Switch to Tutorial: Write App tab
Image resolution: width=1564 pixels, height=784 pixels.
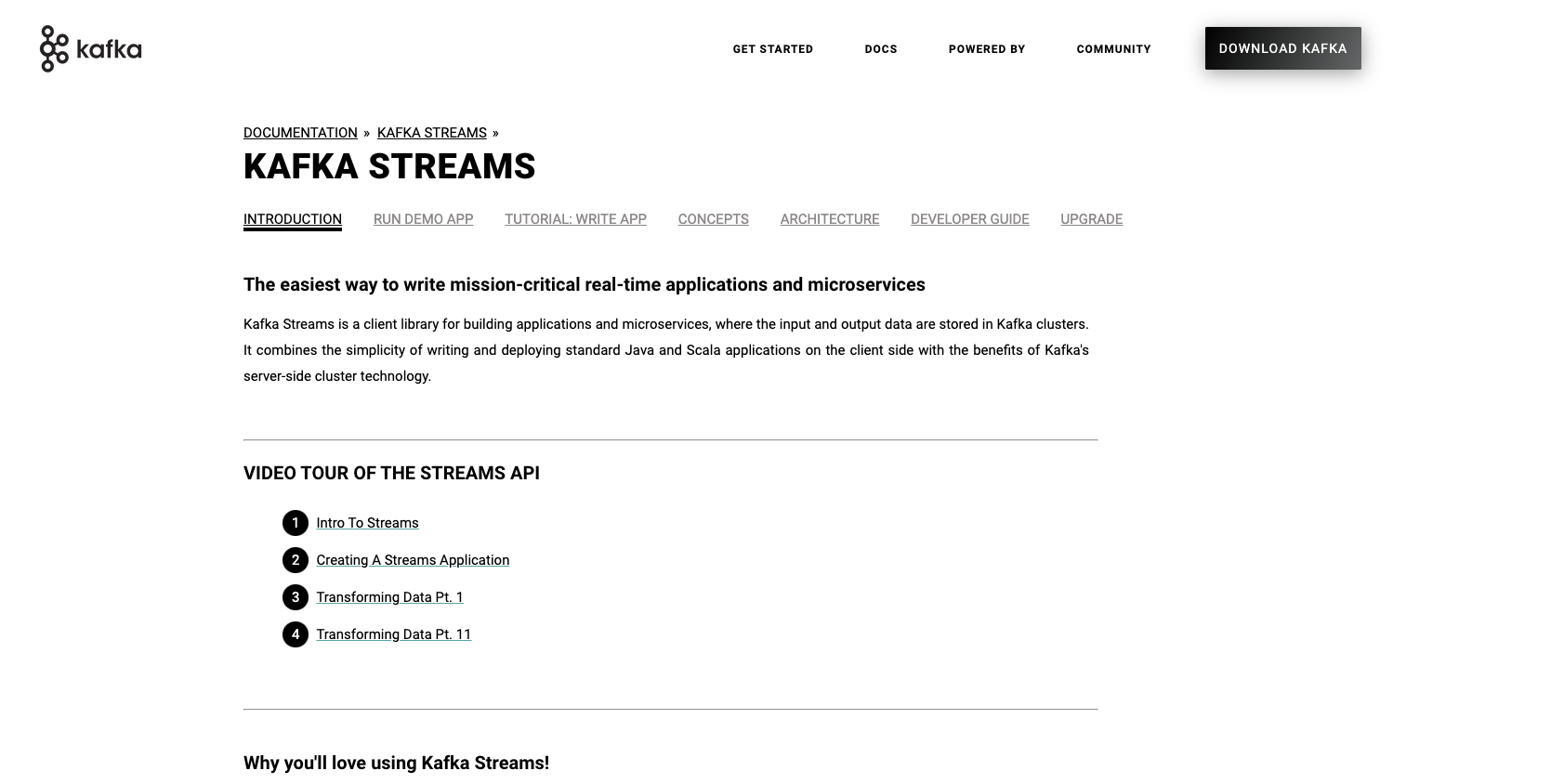pyautogui.click(x=575, y=219)
